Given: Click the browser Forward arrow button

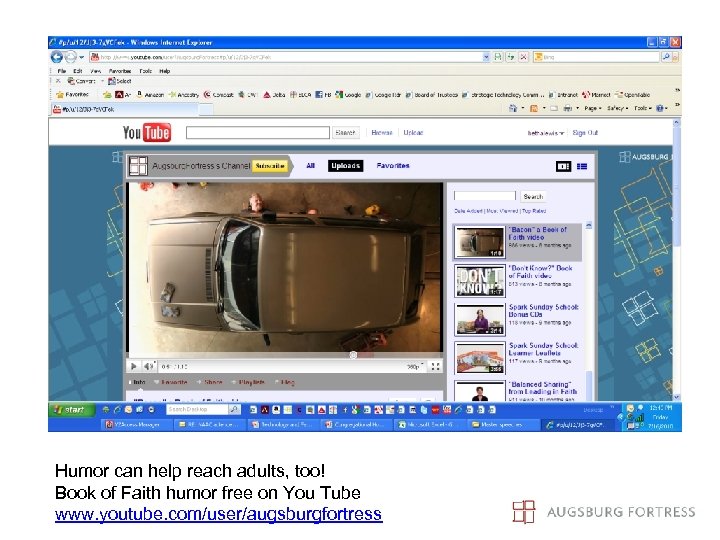Looking at the screenshot, I should [70, 57].
